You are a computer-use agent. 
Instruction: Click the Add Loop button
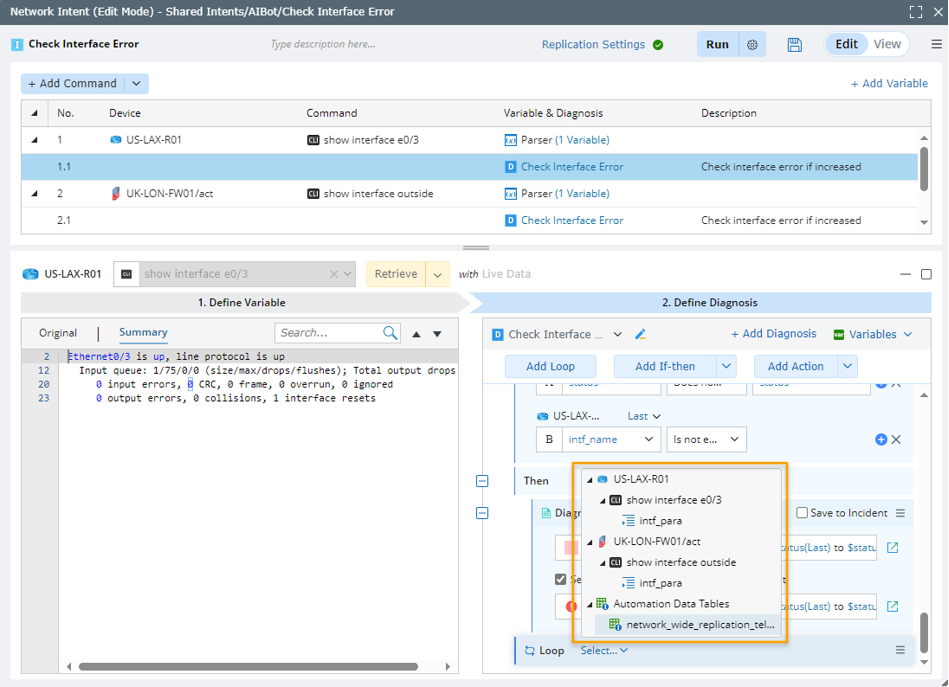[x=549, y=366]
